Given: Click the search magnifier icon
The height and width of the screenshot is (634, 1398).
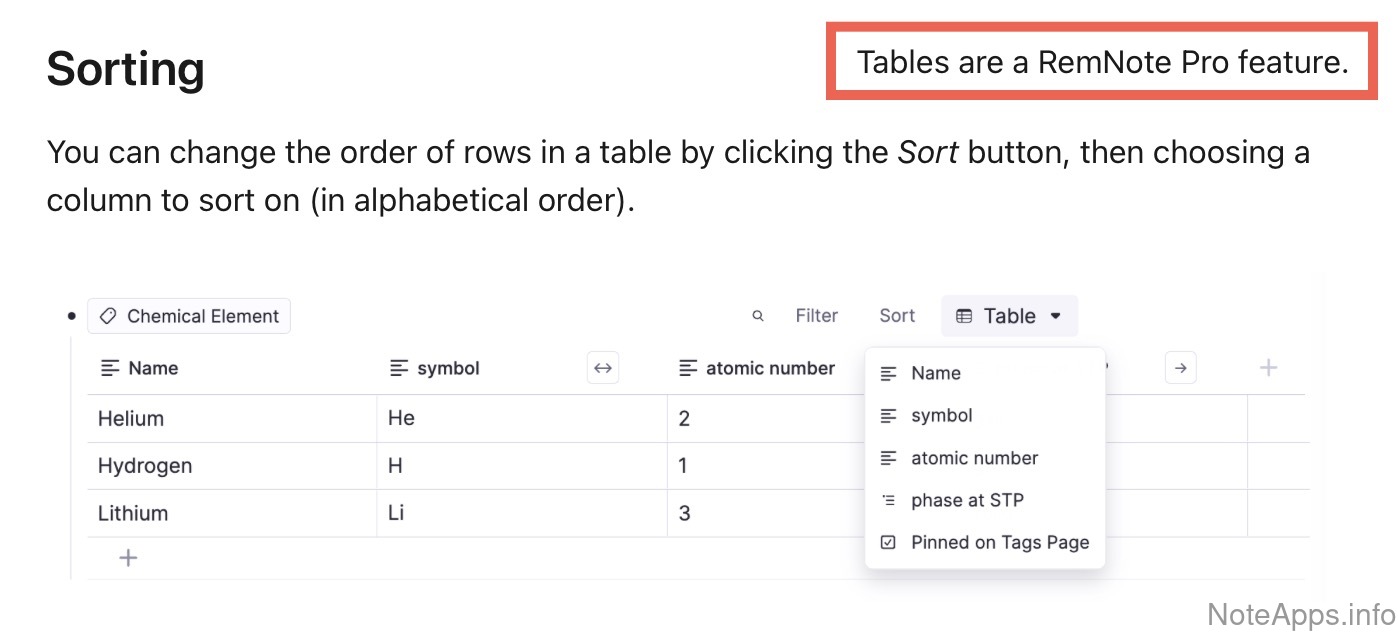Looking at the screenshot, I should [x=758, y=316].
